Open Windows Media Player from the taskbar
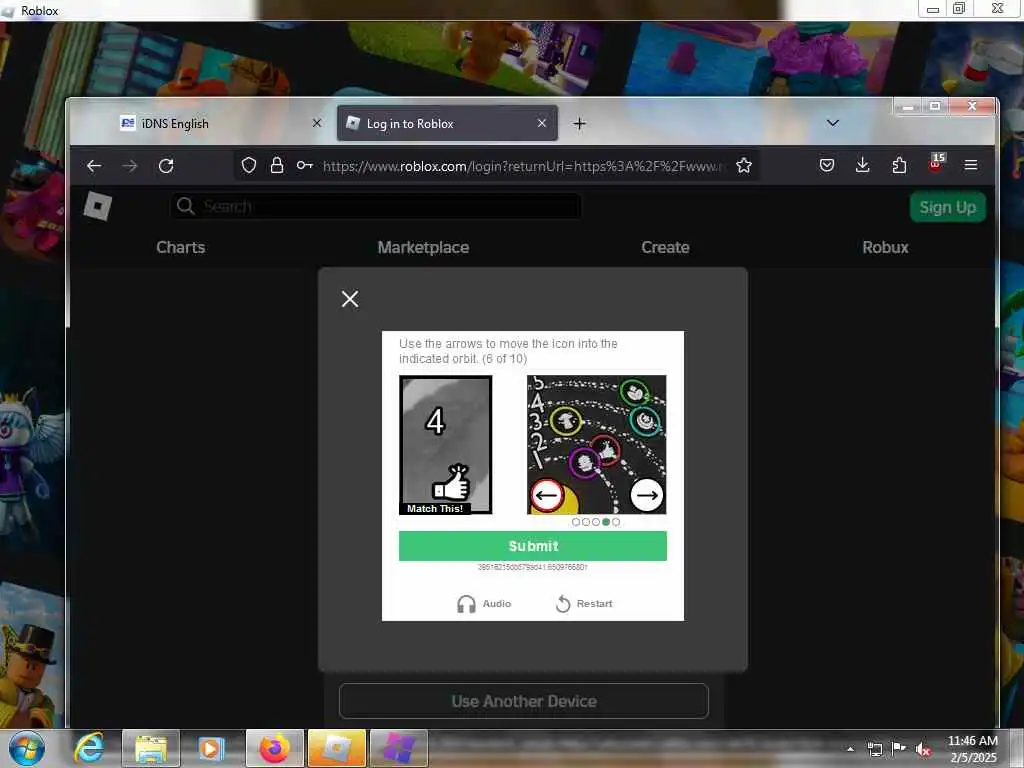 (210, 748)
